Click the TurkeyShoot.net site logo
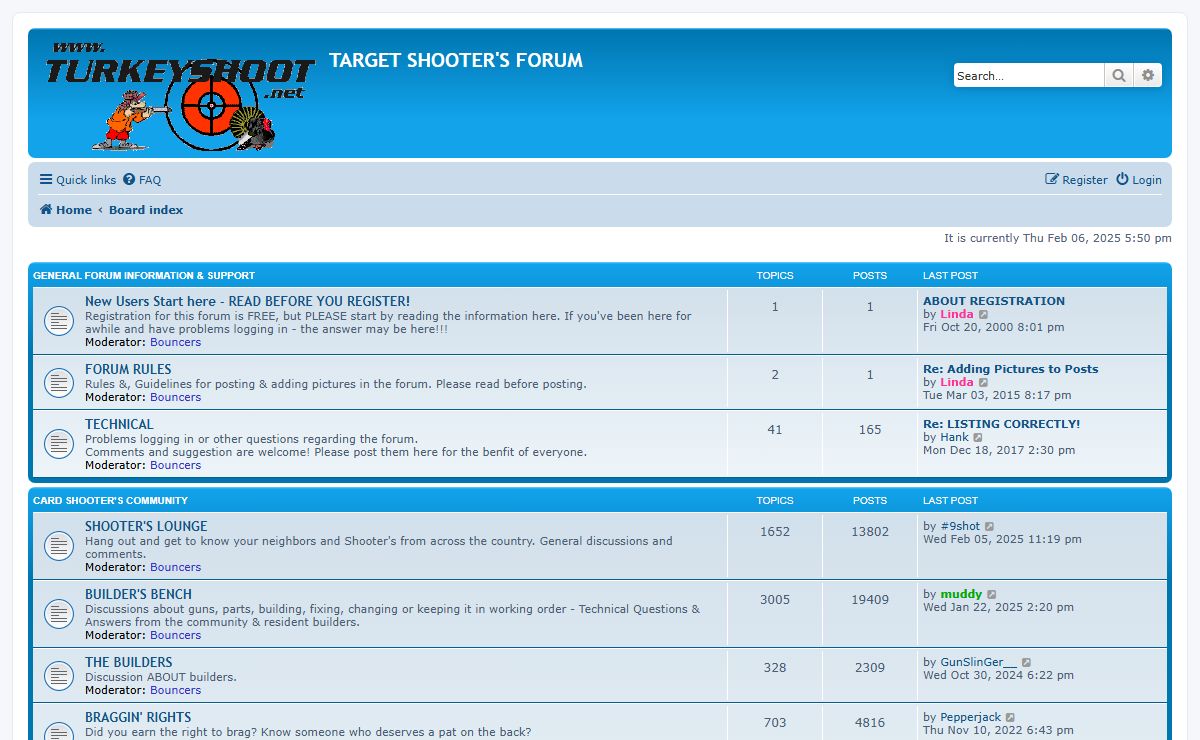Screen dimensions: 1200x740 179,95
